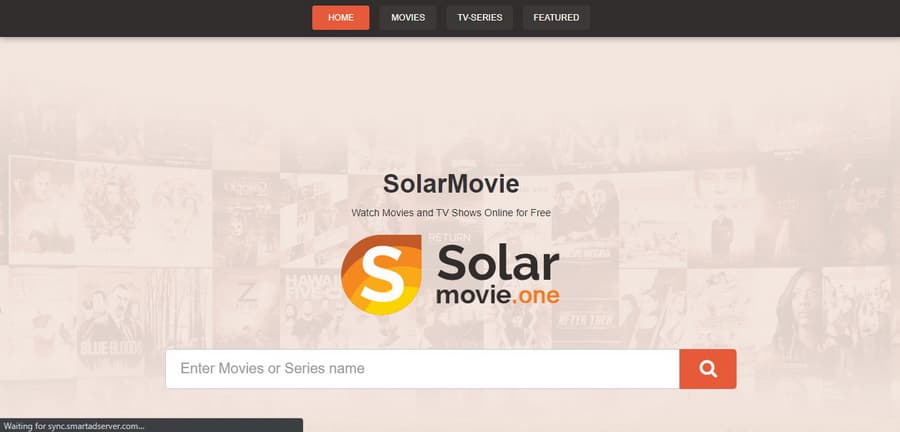The width and height of the screenshot is (900, 432).
Task: Switch to the TV-SERIES tab
Action: pyautogui.click(x=478, y=17)
